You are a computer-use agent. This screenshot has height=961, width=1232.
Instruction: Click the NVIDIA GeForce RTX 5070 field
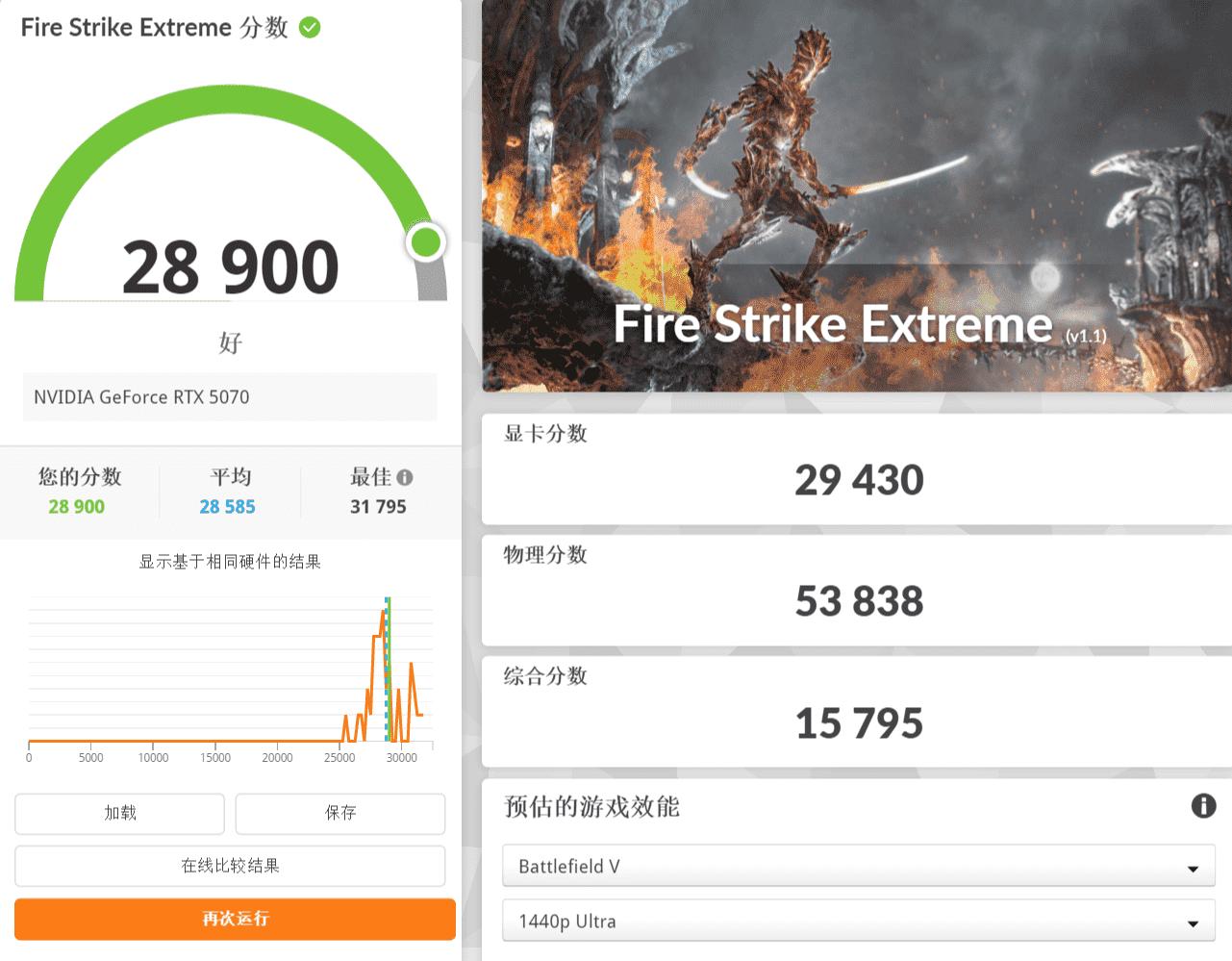[x=230, y=396]
